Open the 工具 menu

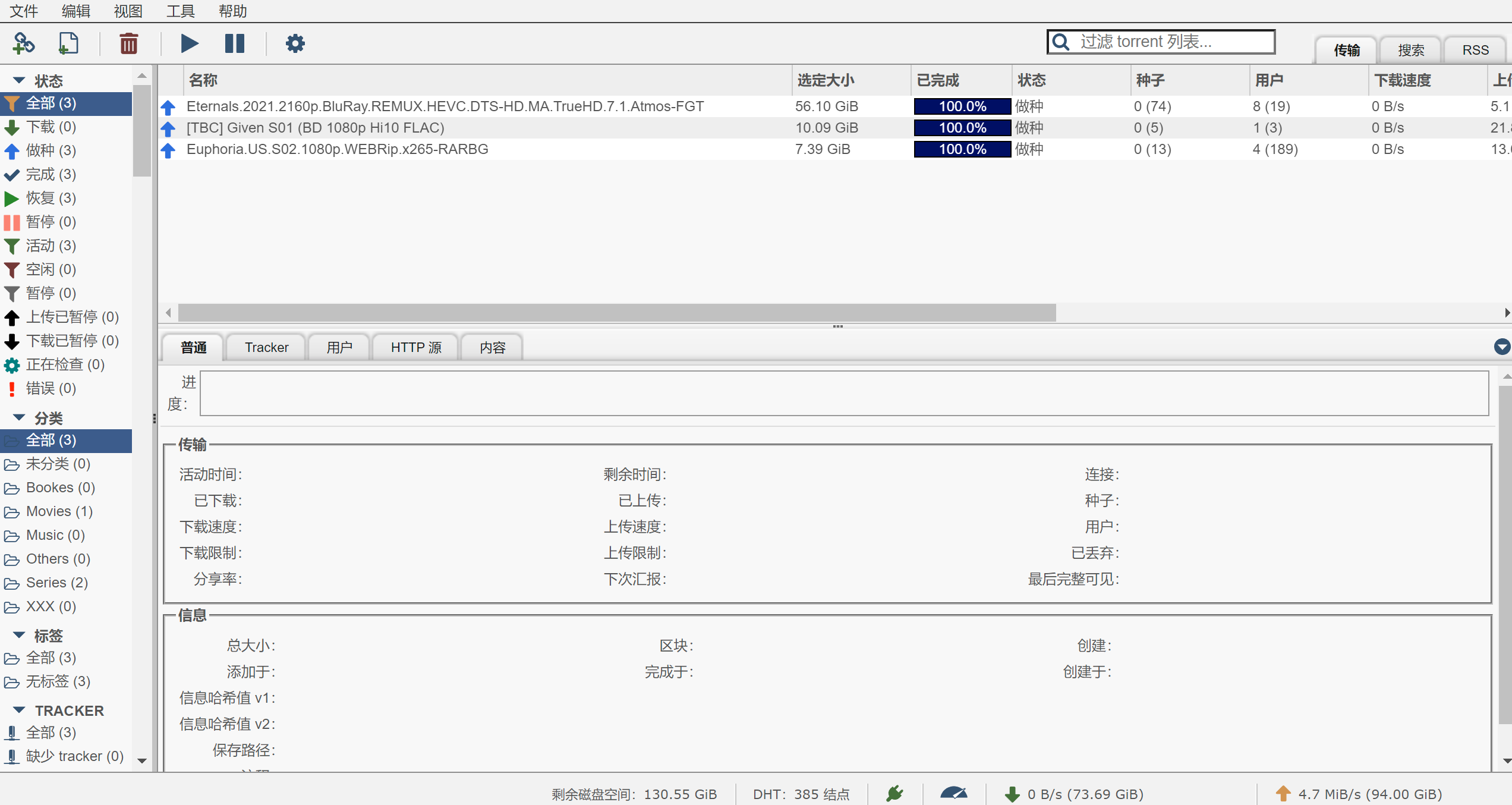(x=180, y=11)
